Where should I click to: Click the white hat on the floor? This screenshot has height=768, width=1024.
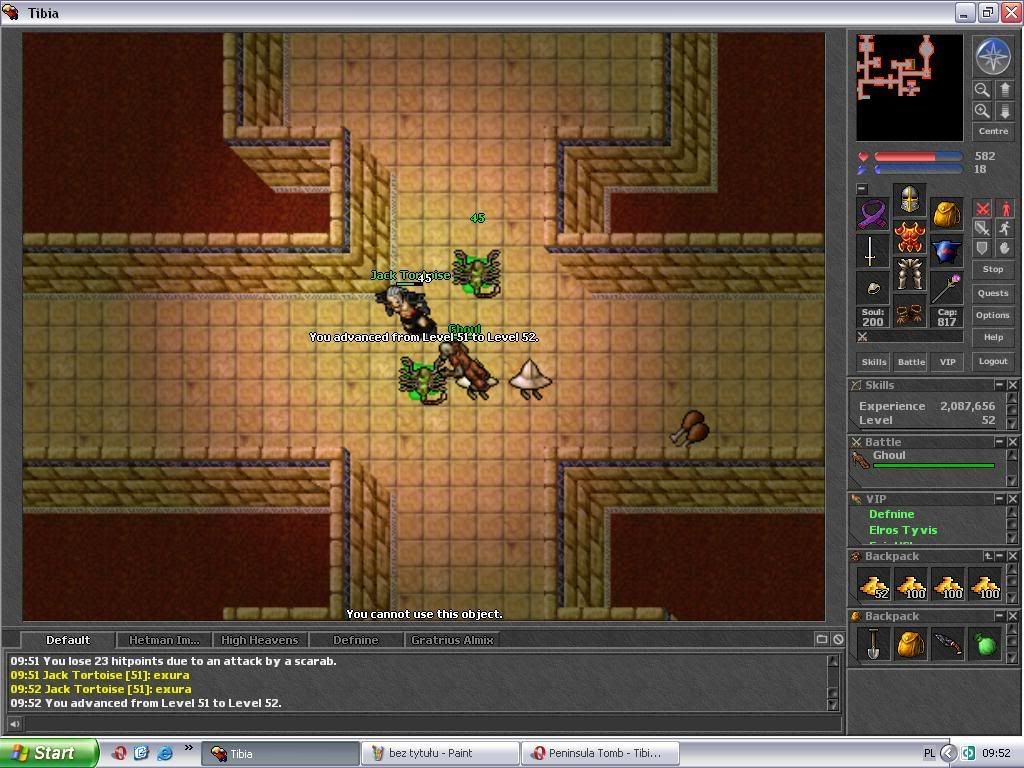coord(530,377)
